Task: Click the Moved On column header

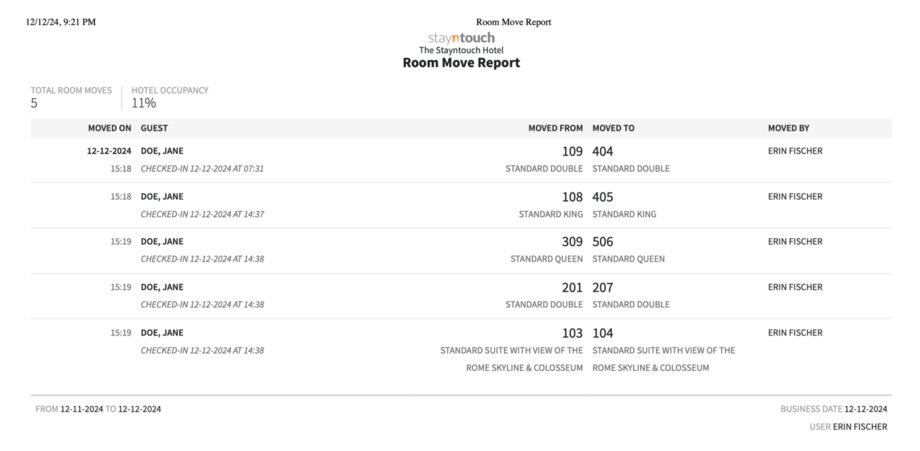Action: click(x=110, y=128)
